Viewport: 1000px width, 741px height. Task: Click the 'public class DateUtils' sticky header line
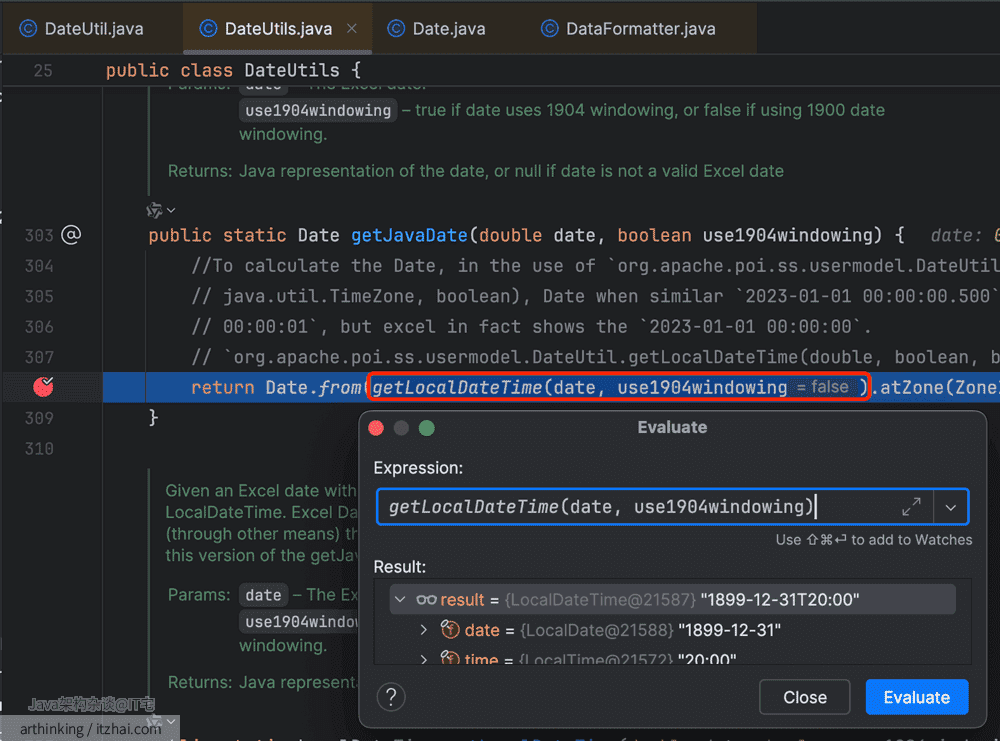tap(233, 70)
